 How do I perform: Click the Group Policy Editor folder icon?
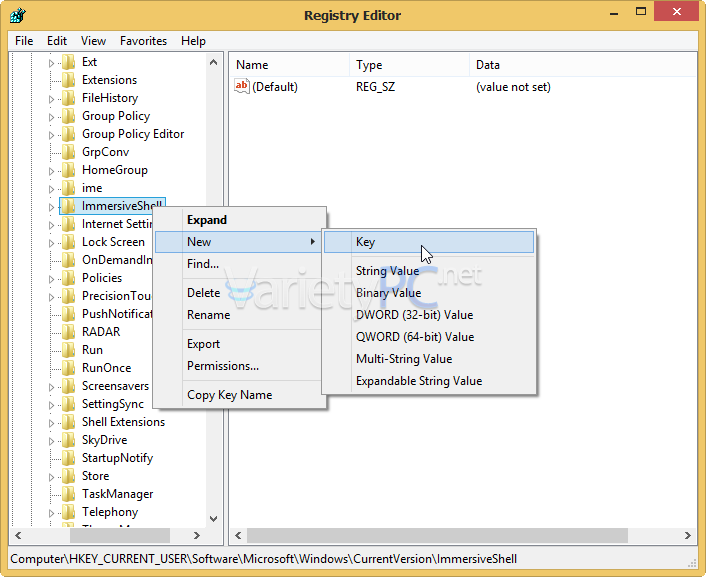click(68, 134)
